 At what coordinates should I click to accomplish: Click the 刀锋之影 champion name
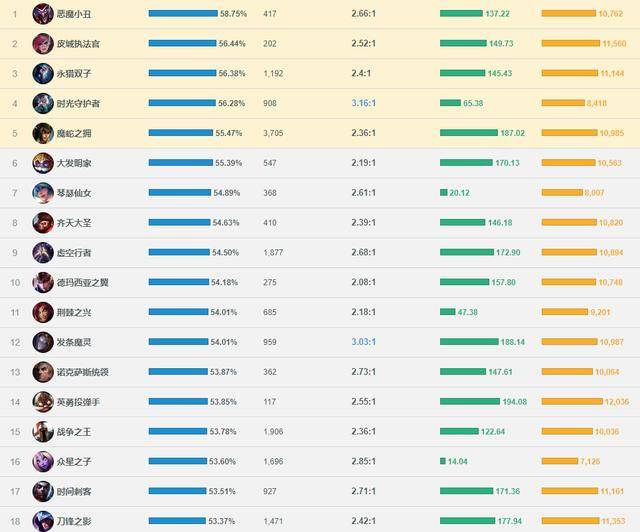pos(74,521)
